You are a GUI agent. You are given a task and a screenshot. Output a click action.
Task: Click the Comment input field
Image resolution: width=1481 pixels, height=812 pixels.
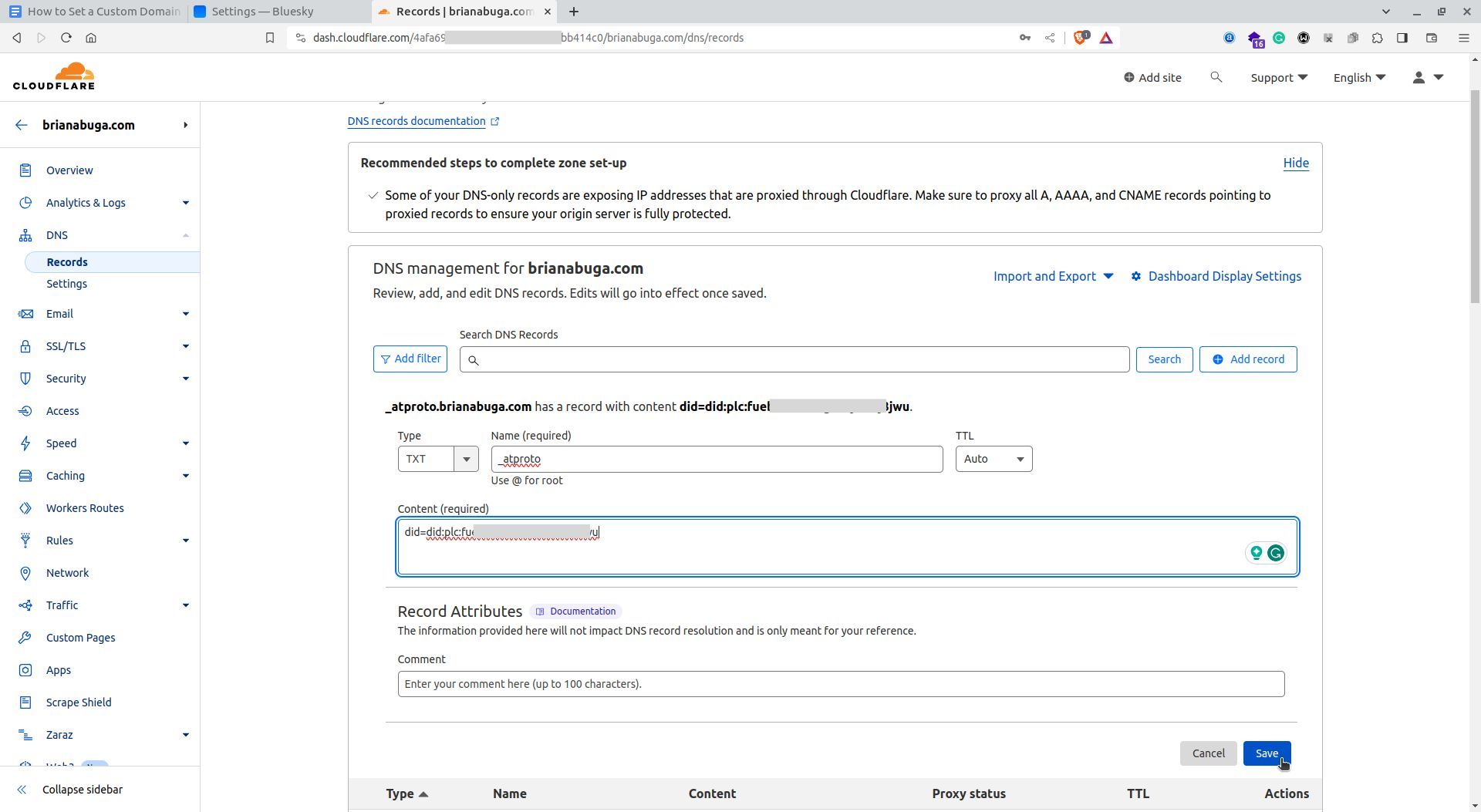click(x=840, y=684)
